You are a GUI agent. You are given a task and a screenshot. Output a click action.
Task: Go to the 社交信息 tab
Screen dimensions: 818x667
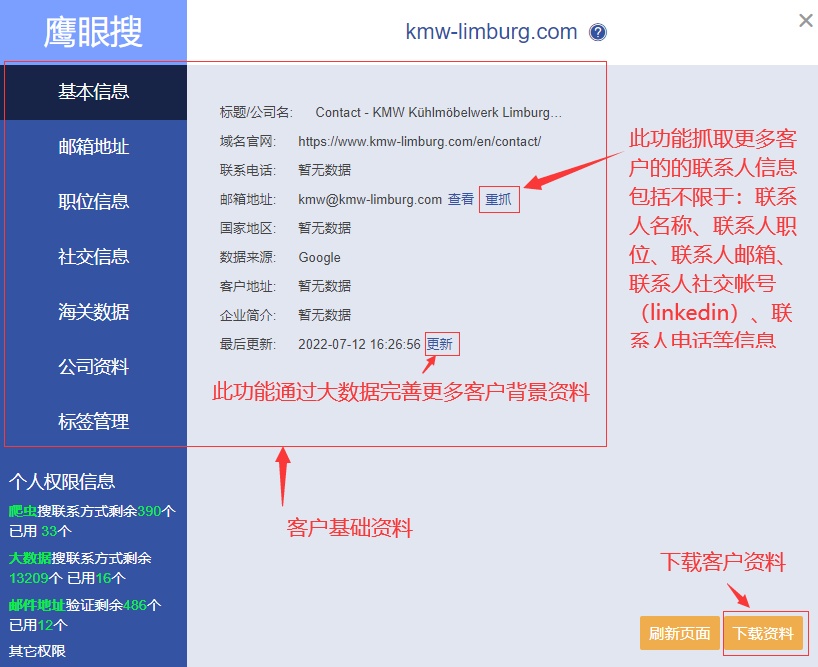coord(94,257)
